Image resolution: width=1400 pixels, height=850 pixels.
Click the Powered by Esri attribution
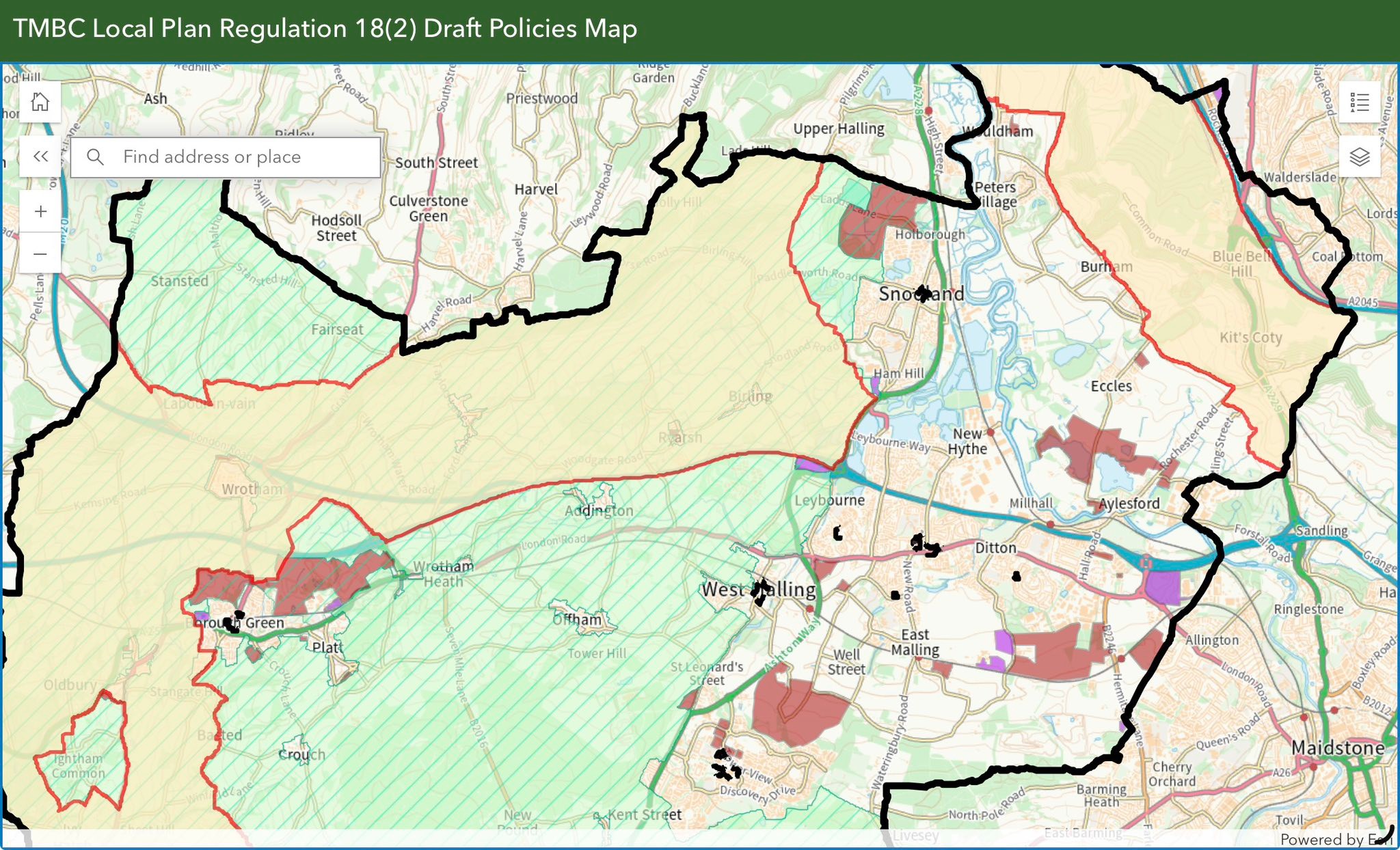pyautogui.click(x=1336, y=839)
